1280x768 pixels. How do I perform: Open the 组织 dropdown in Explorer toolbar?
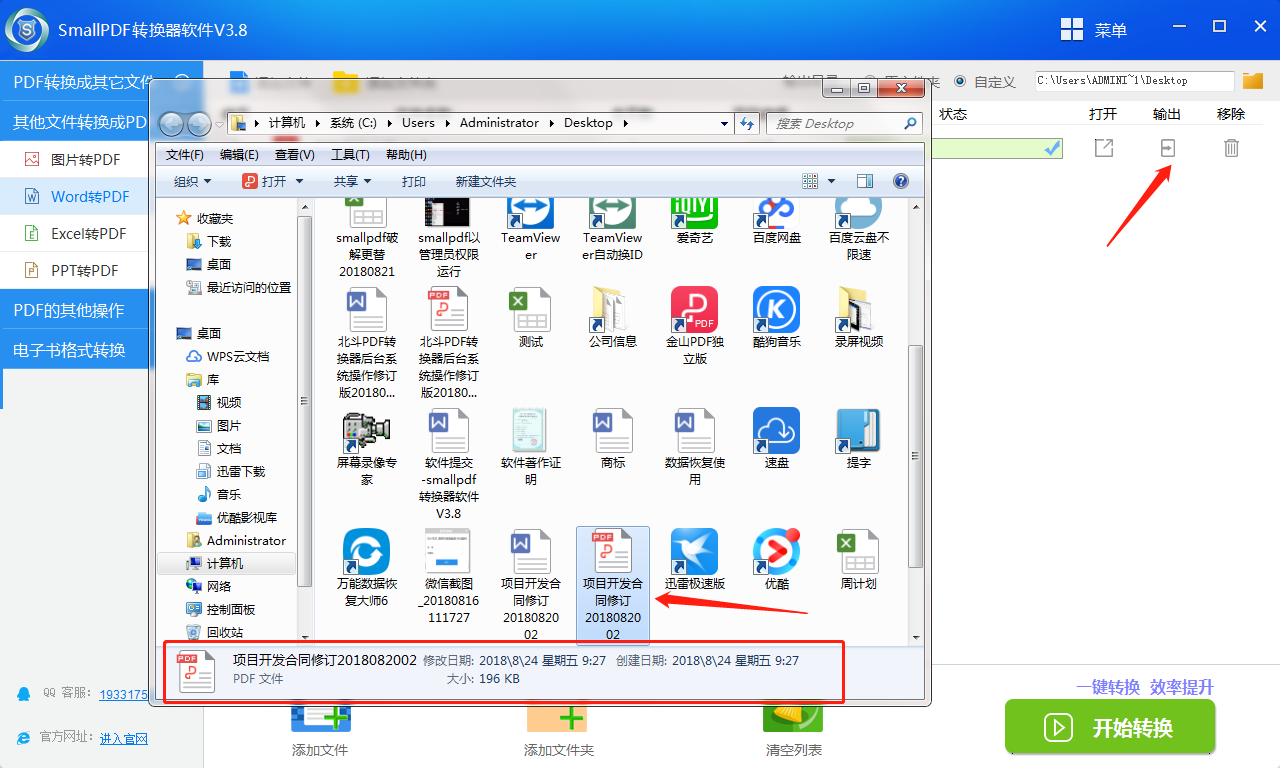tap(192, 181)
